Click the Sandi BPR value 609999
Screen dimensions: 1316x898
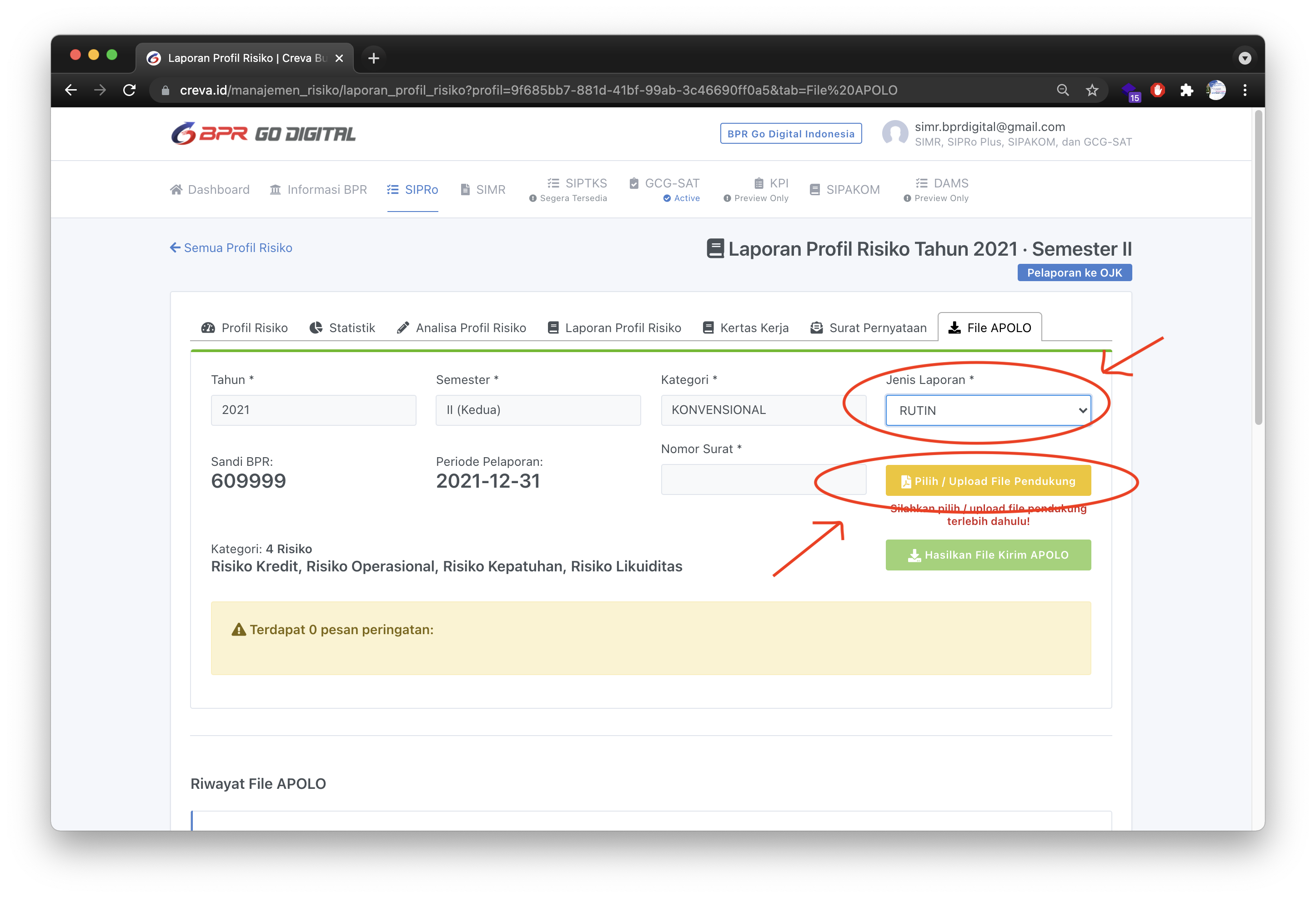[x=249, y=481]
